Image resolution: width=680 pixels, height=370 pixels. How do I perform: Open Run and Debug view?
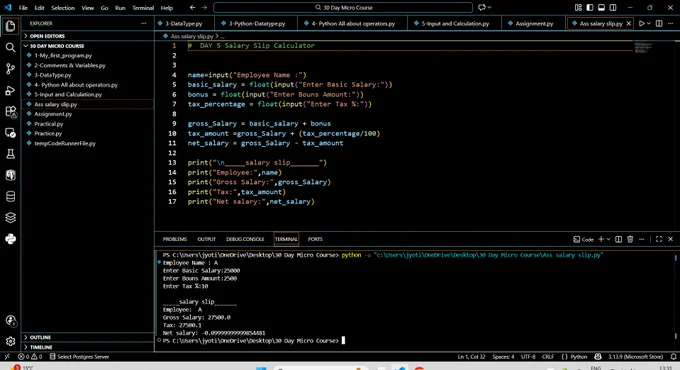click(x=10, y=90)
